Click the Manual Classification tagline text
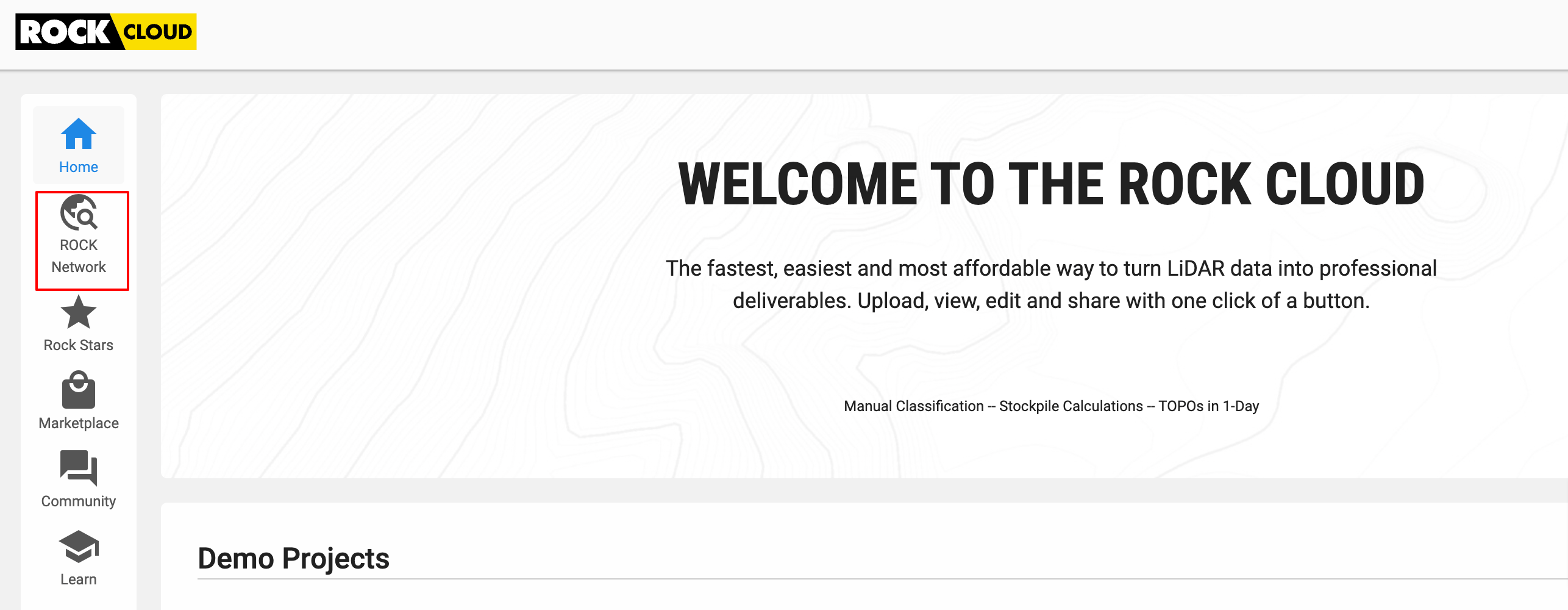Screen dimensions: 1568x610 [x=1052, y=406]
